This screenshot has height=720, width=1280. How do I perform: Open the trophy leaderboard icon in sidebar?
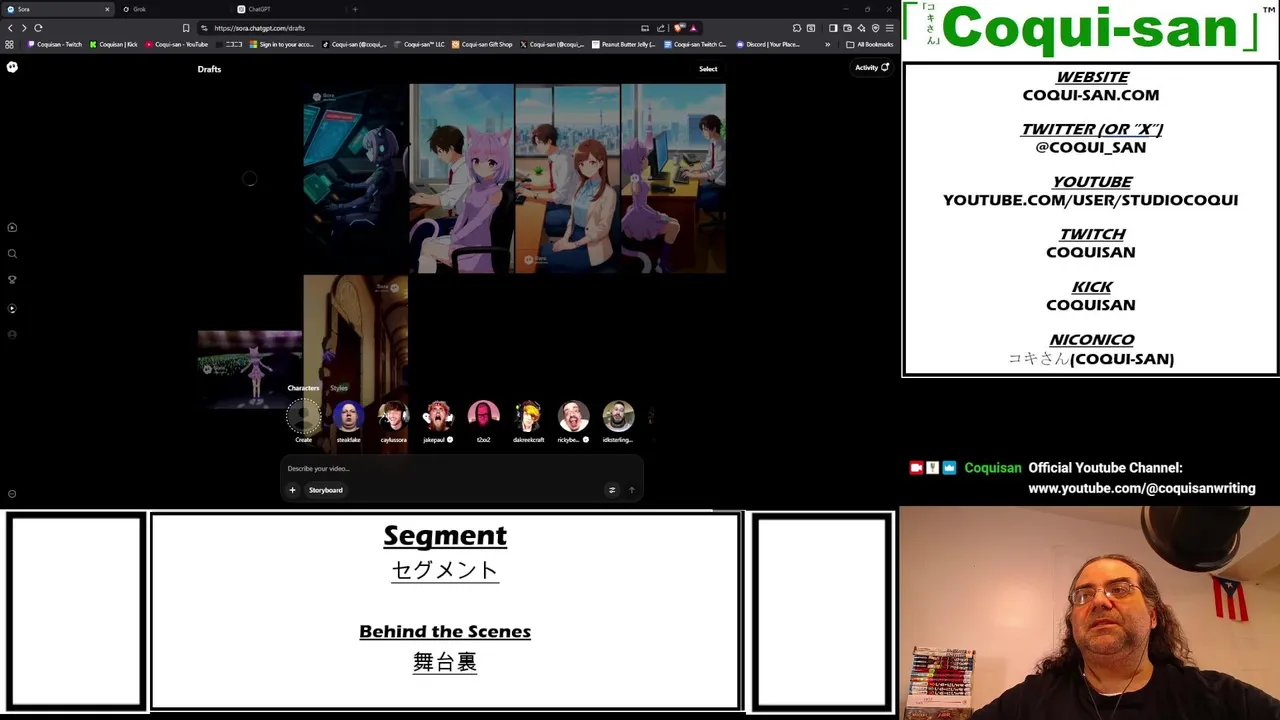pos(12,280)
